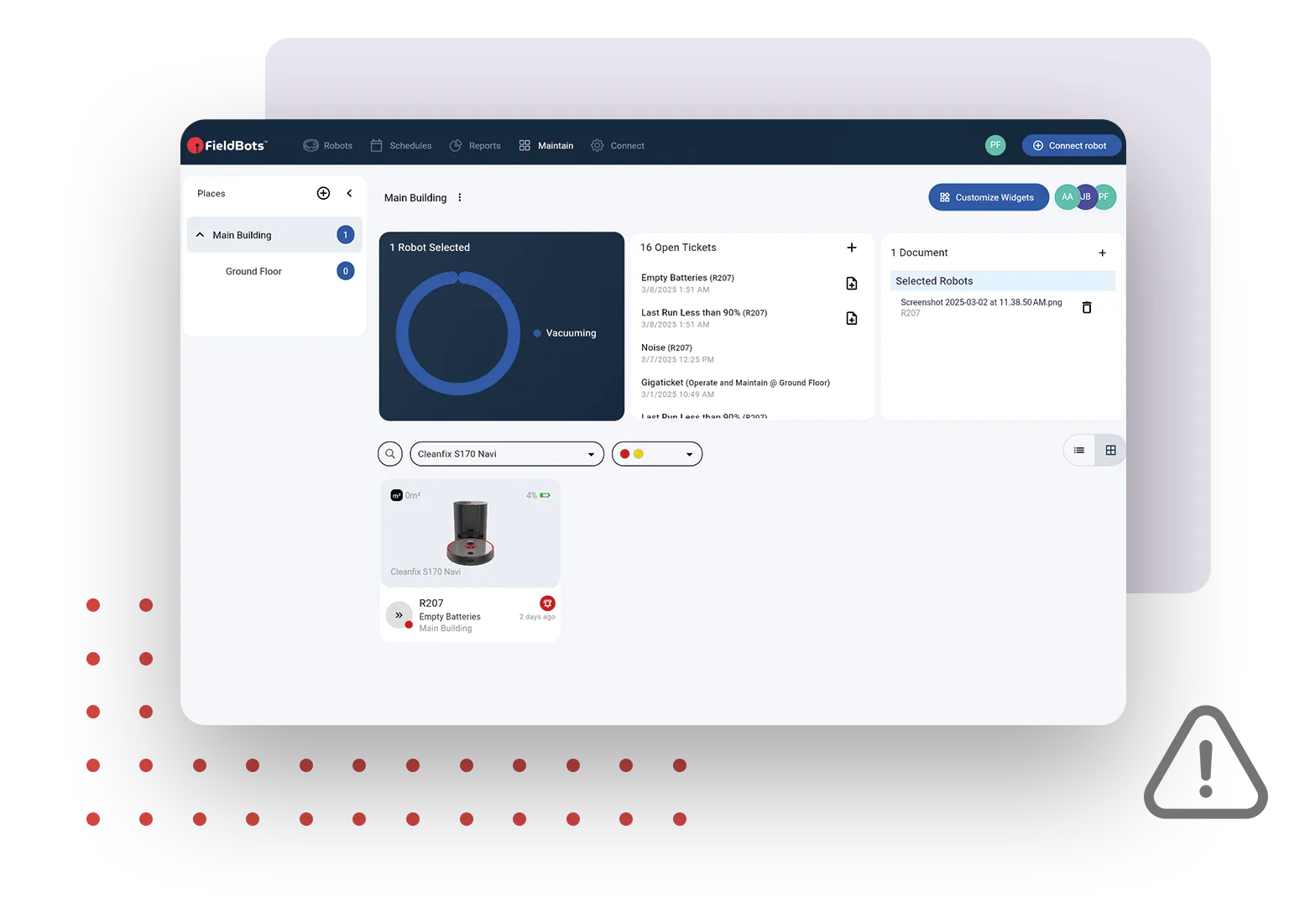Click the Vacuuming legend entry
Screen dimensions: 1310x924
click(x=565, y=333)
